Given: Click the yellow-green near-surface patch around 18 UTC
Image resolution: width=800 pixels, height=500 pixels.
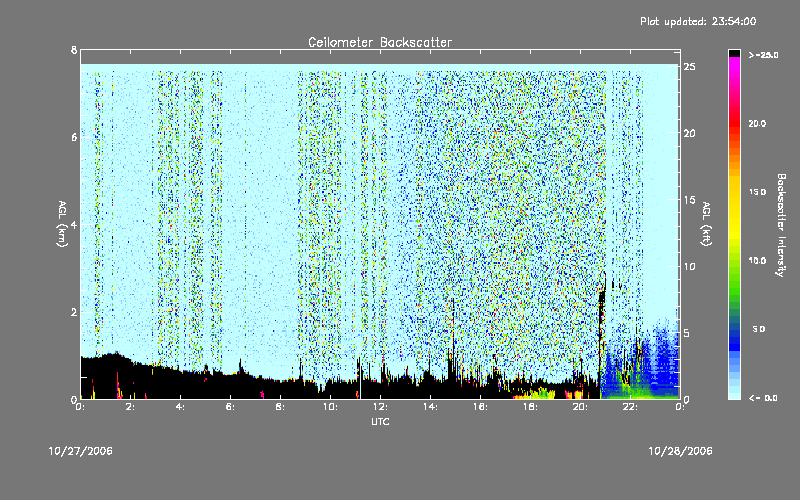Looking at the screenshot, I should click(534, 393).
